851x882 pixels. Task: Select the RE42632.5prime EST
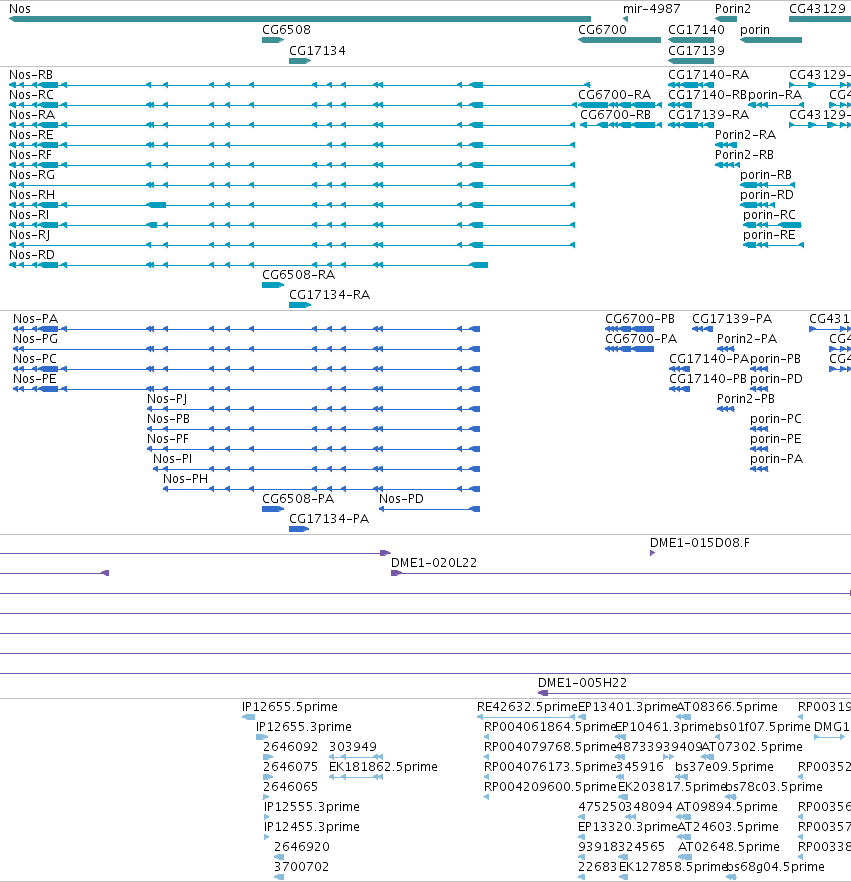[x=526, y=717]
